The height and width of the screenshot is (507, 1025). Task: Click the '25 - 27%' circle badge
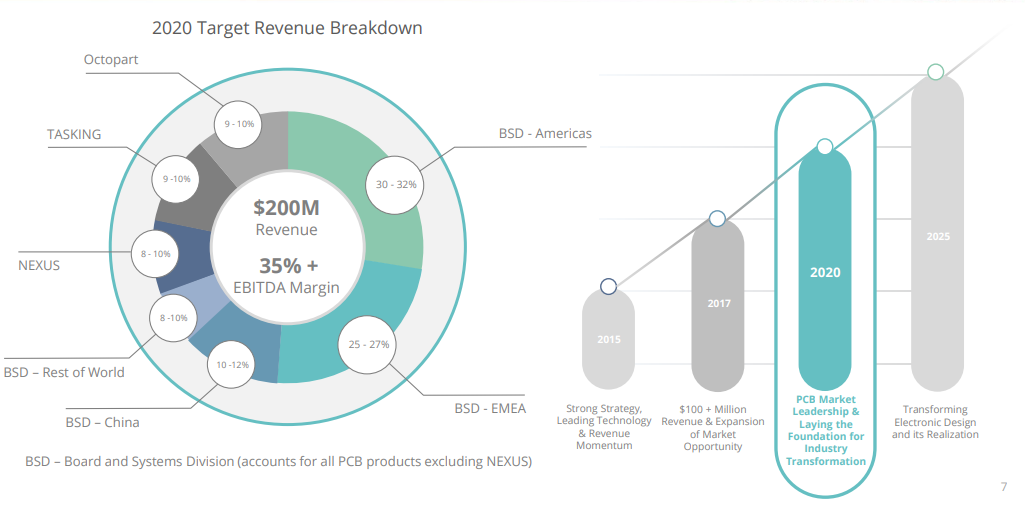click(x=369, y=344)
